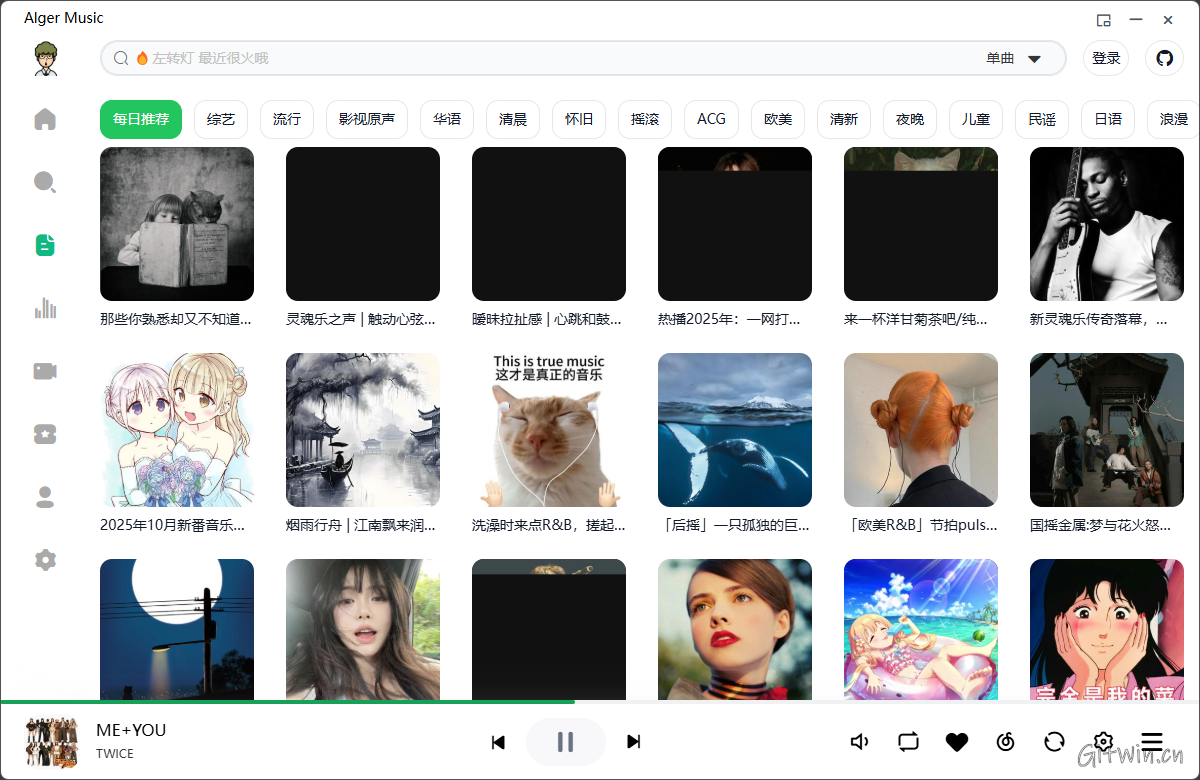Viewport: 1200px width, 780px height.
Task: Open the GitHub link icon
Action: [1164, 58]
